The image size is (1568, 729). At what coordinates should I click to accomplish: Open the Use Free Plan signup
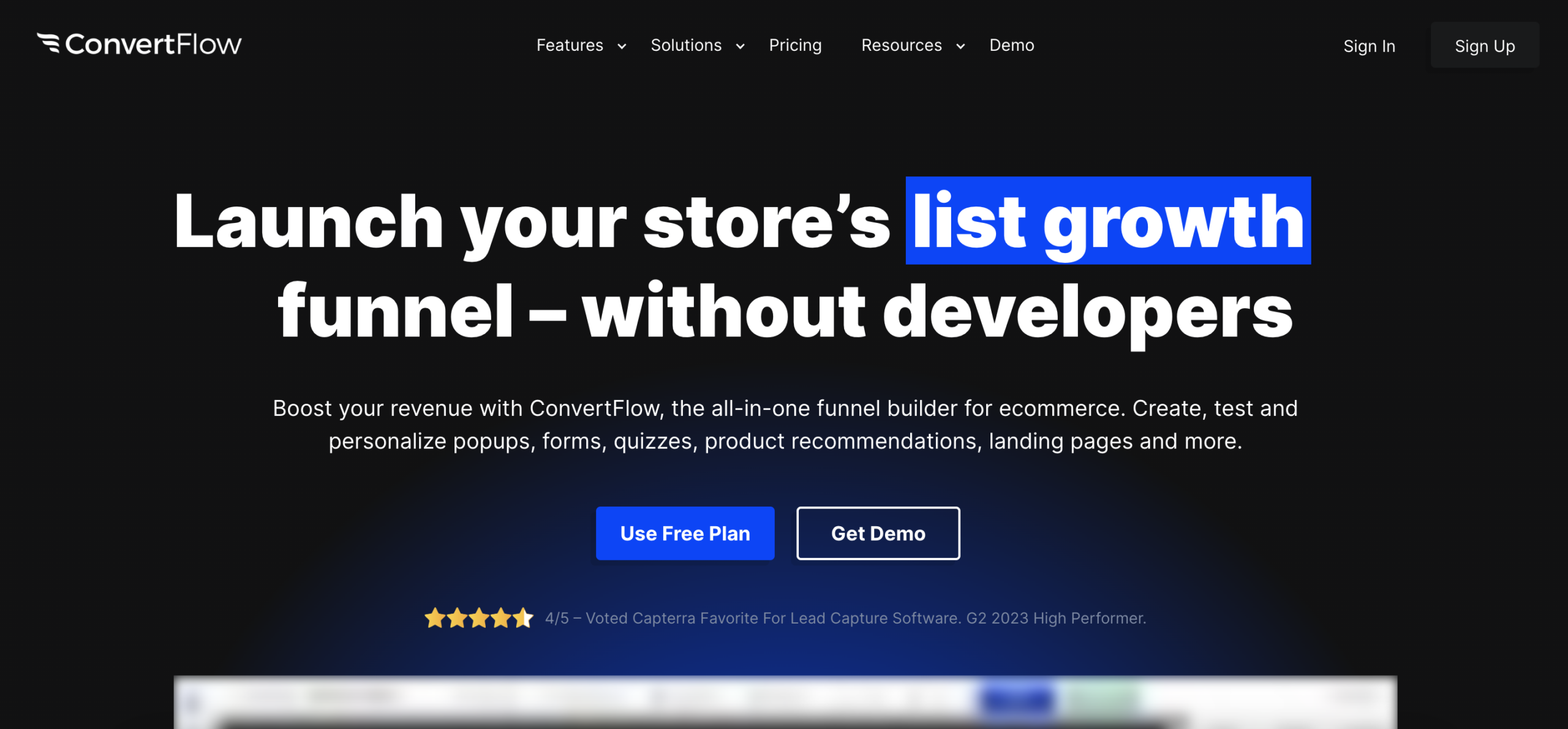(685, 533)
